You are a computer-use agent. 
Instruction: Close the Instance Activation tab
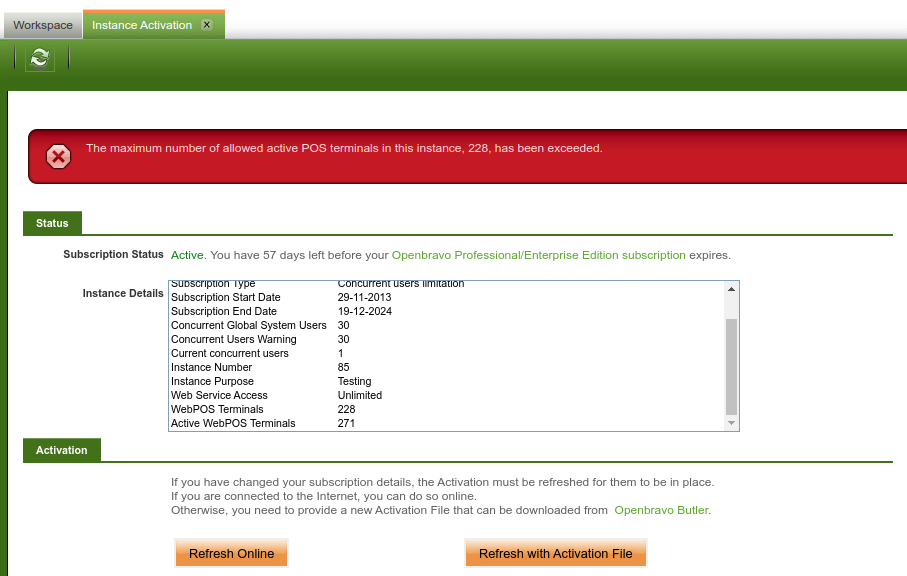pos(207,24)
